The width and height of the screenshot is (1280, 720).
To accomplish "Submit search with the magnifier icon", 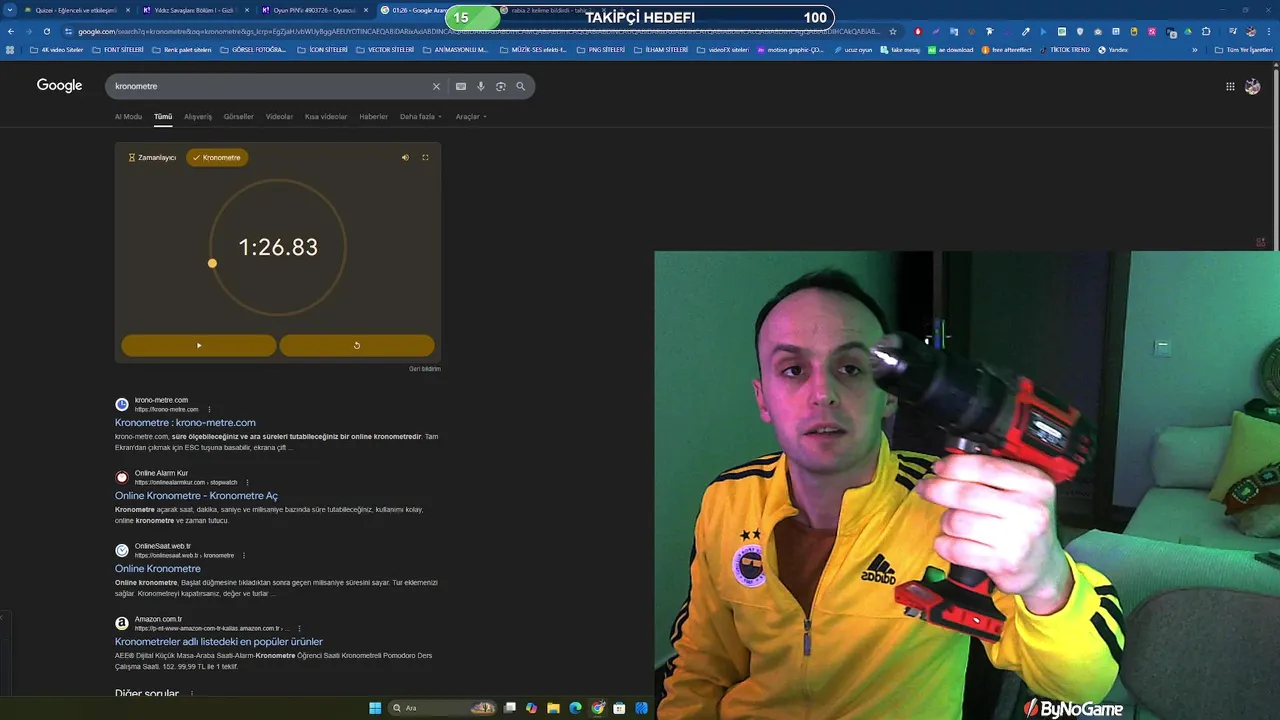I will pyautogui.click(x=521, y=86).
